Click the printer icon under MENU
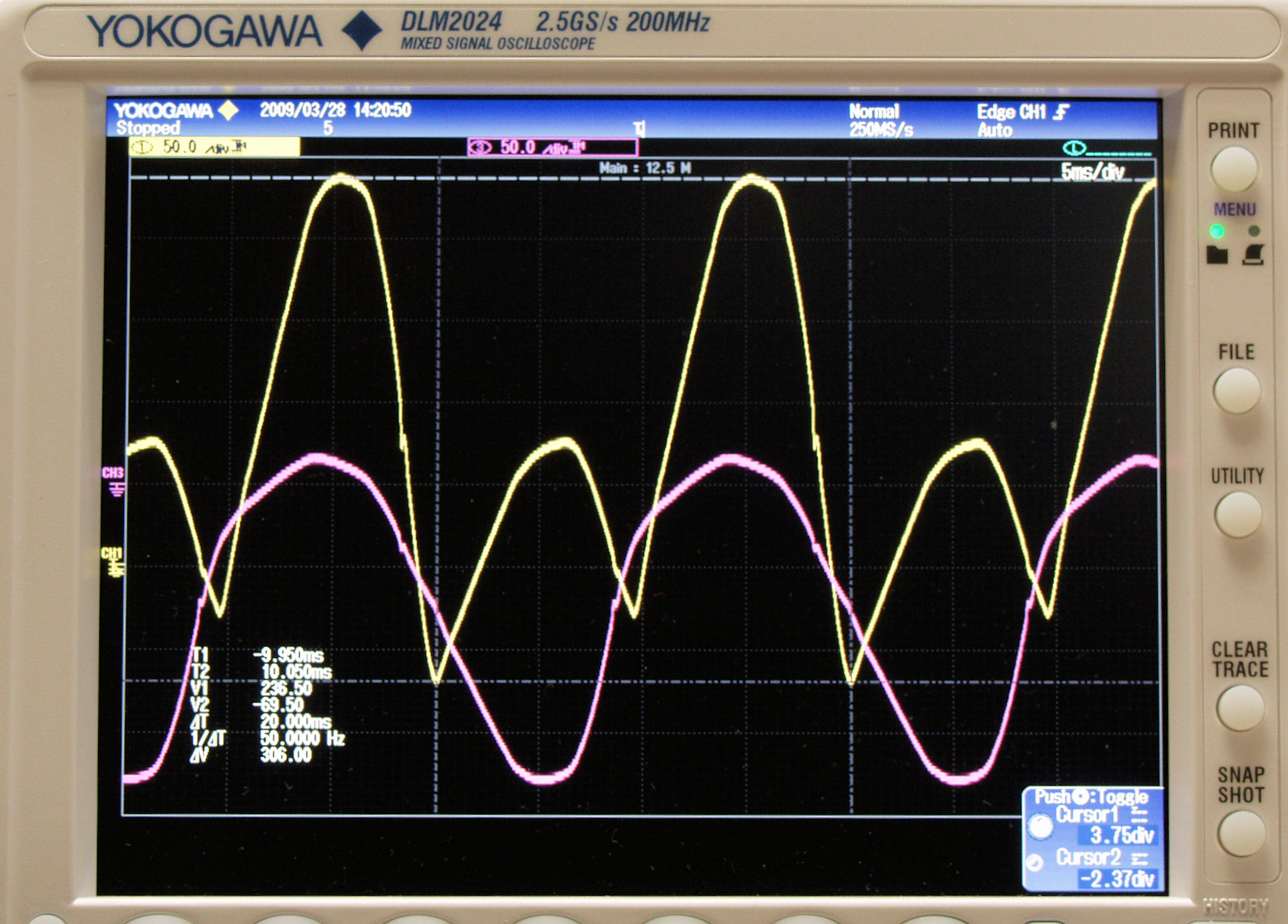 tap(1253, 254)
